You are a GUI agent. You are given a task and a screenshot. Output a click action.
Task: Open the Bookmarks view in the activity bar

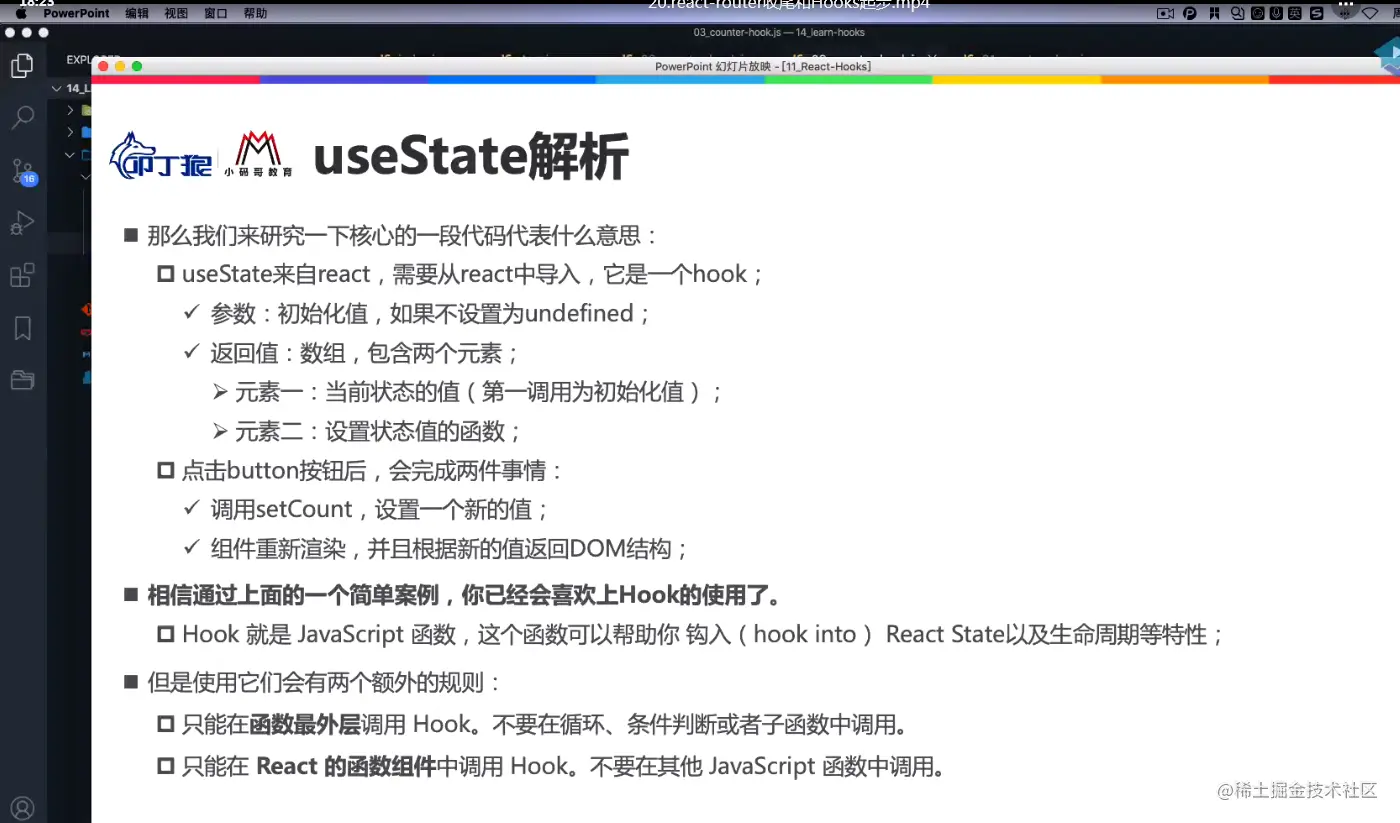click(21, 328)
